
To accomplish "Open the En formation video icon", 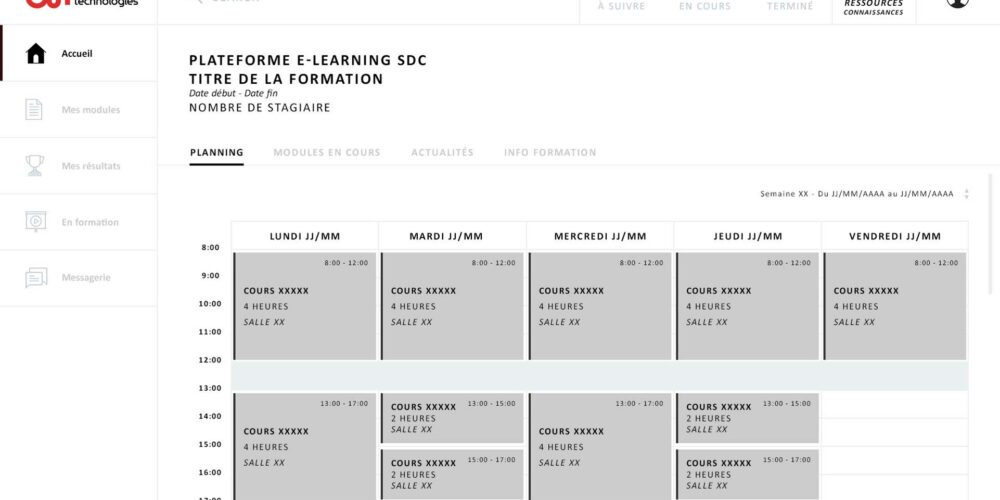I will coord(35,222).
